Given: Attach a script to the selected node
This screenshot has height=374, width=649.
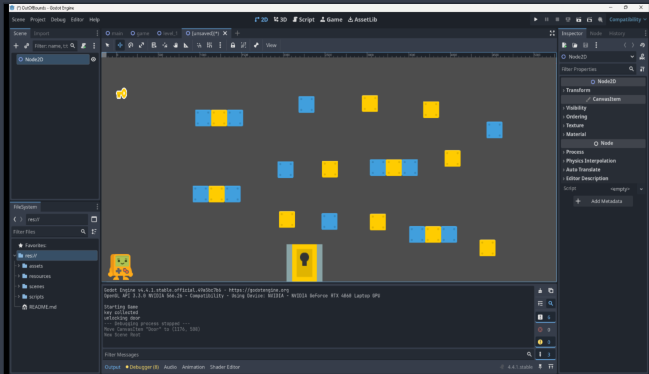Looking at the screenshot, I should point(84,46).
